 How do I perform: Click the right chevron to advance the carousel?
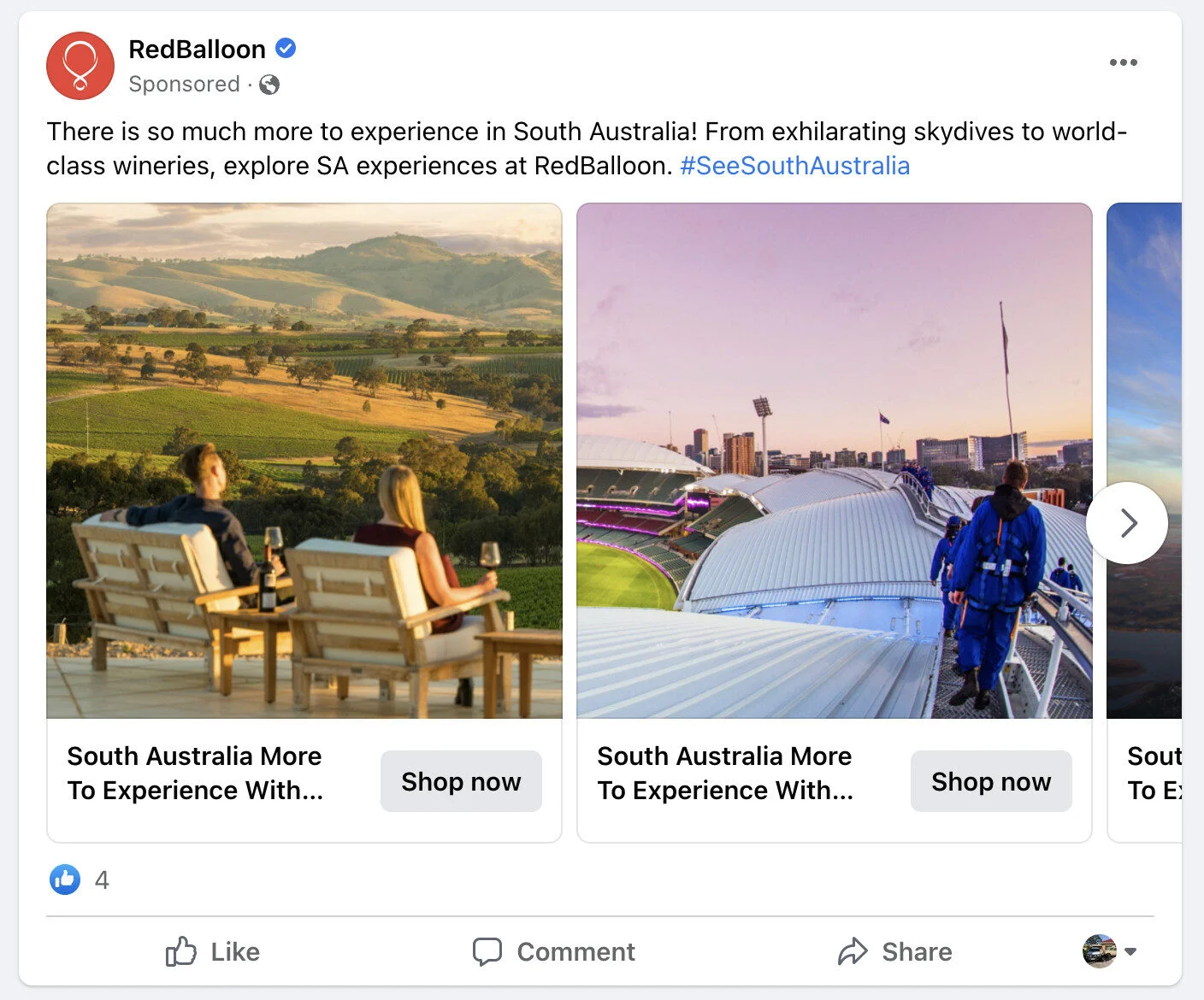[x=1128, y=522]
